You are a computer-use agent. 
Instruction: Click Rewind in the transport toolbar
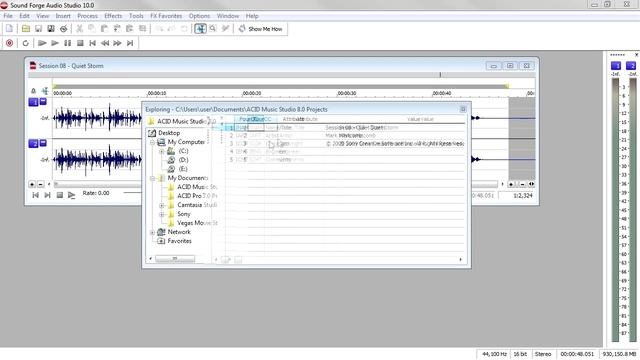tap(105, 43)
